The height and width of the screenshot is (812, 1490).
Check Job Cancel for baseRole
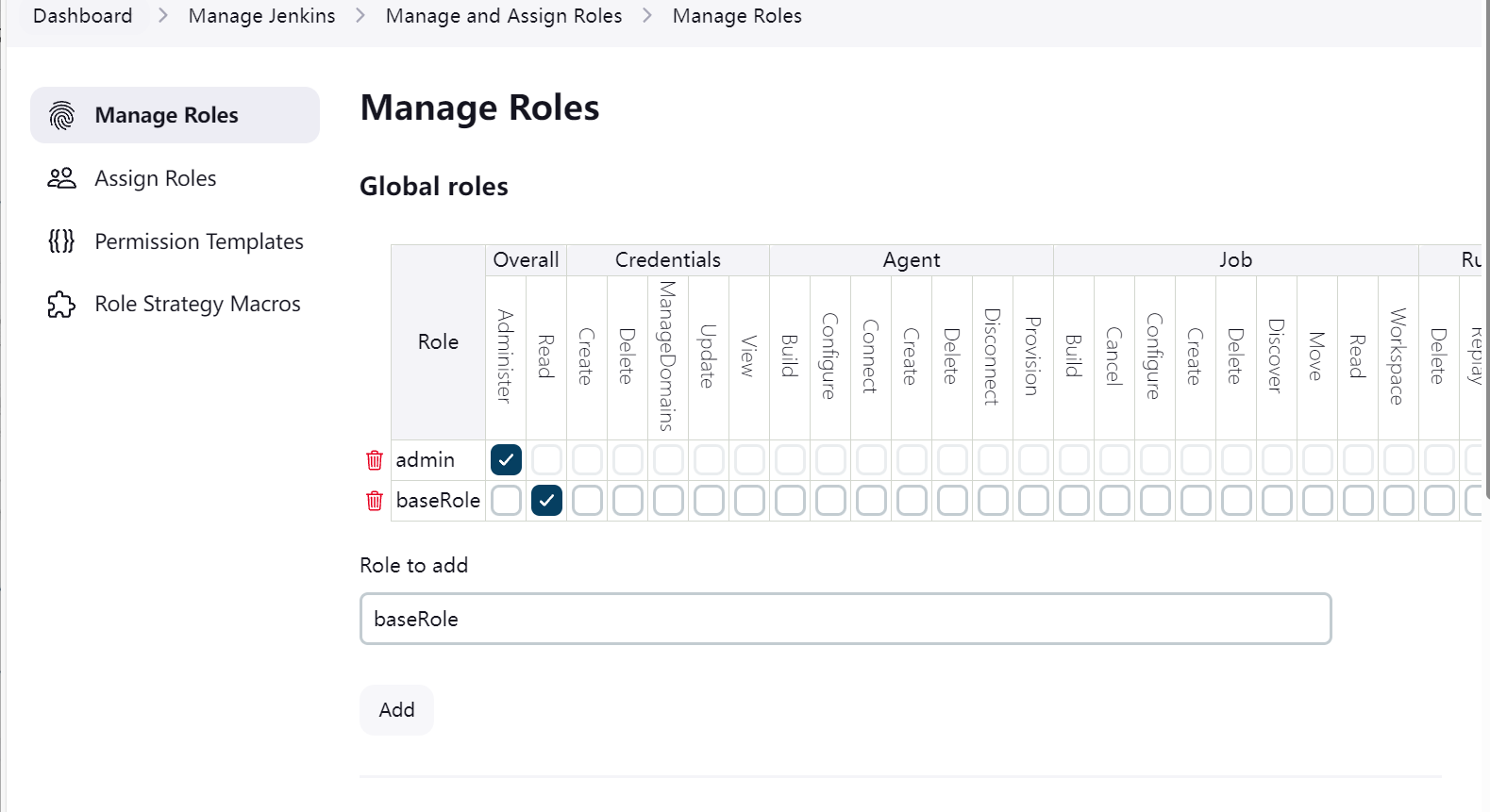click(x=1114, y=501)
